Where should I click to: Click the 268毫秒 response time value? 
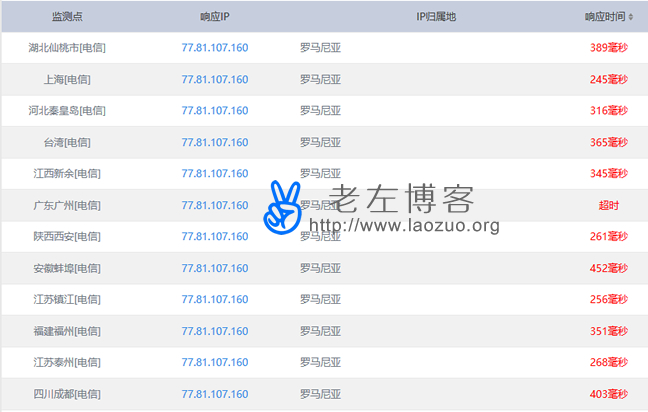coord(609,362)
